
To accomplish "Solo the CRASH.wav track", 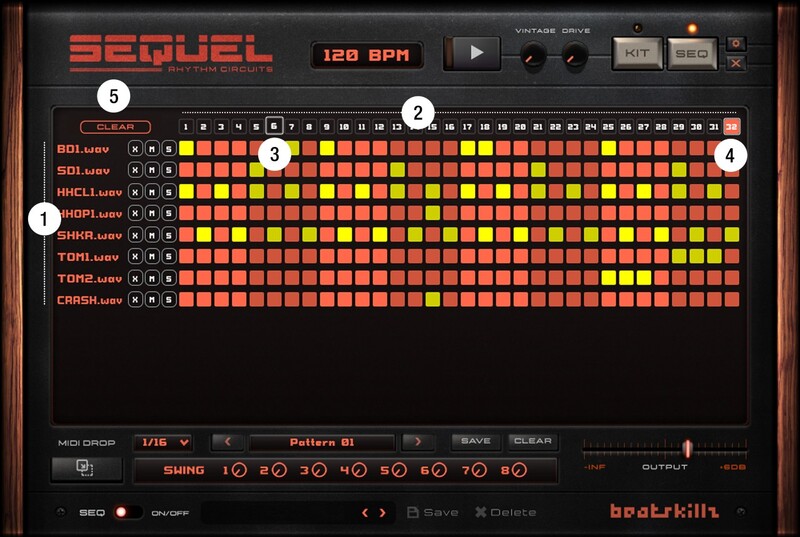I will (169, 299).
